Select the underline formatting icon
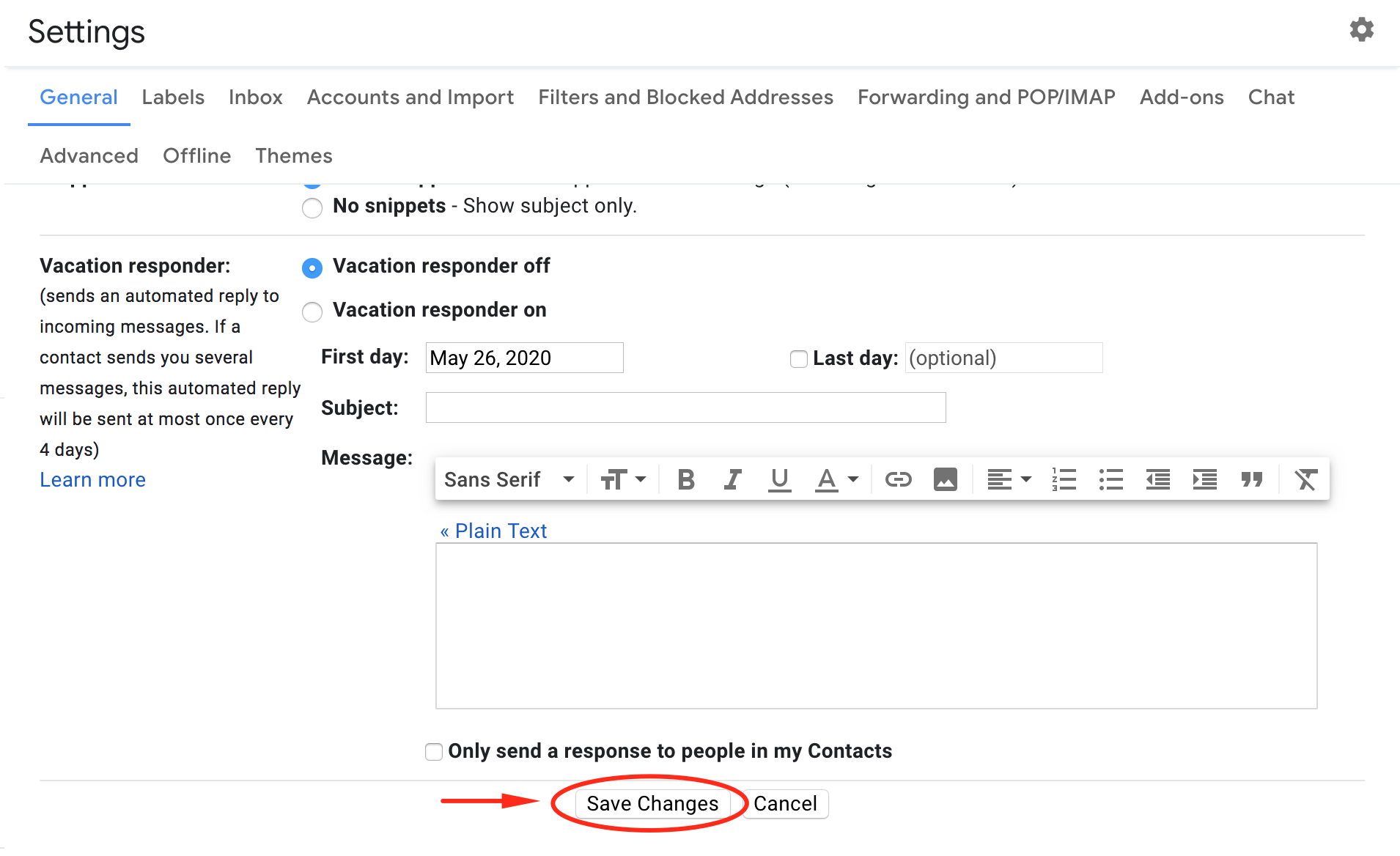Screen dimensions: 1400x856 (x=779, y=479)
